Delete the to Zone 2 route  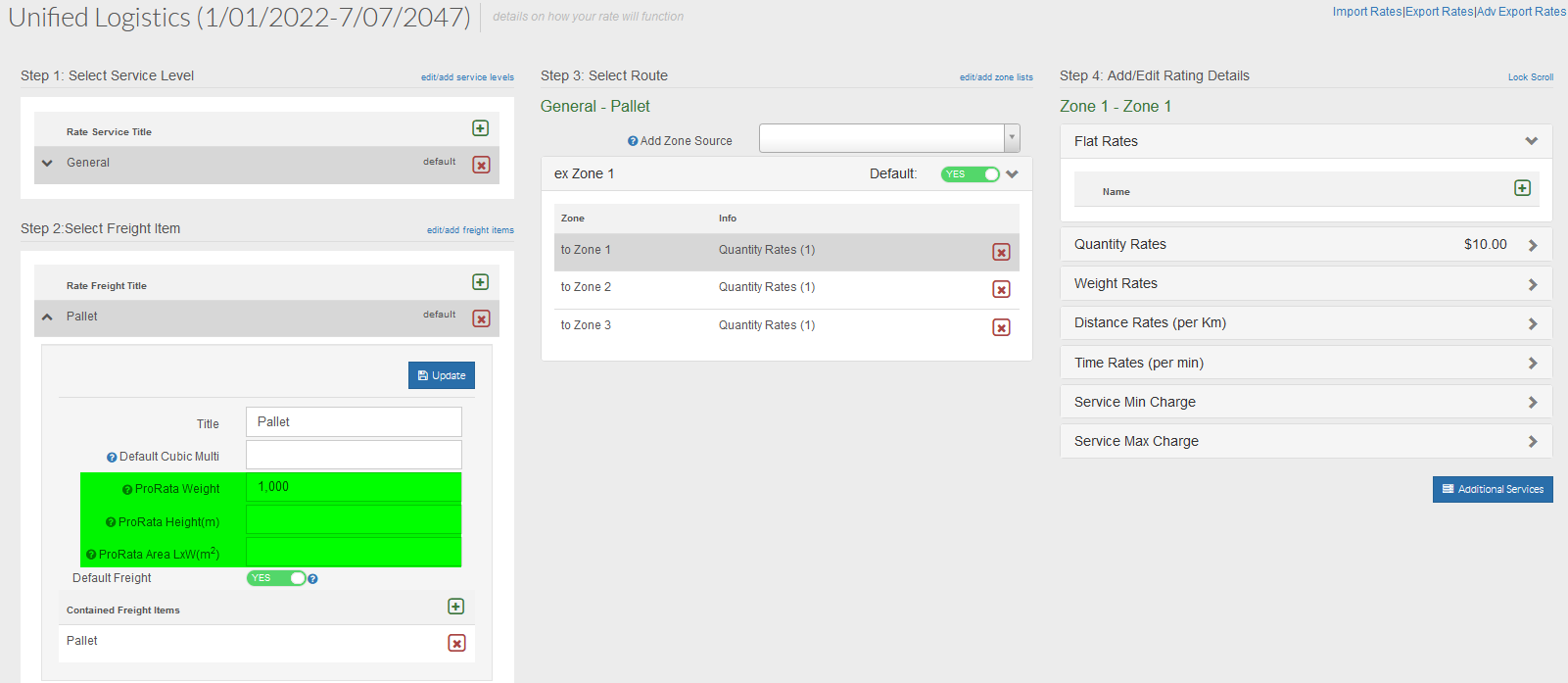click(x=1001, y=289)
